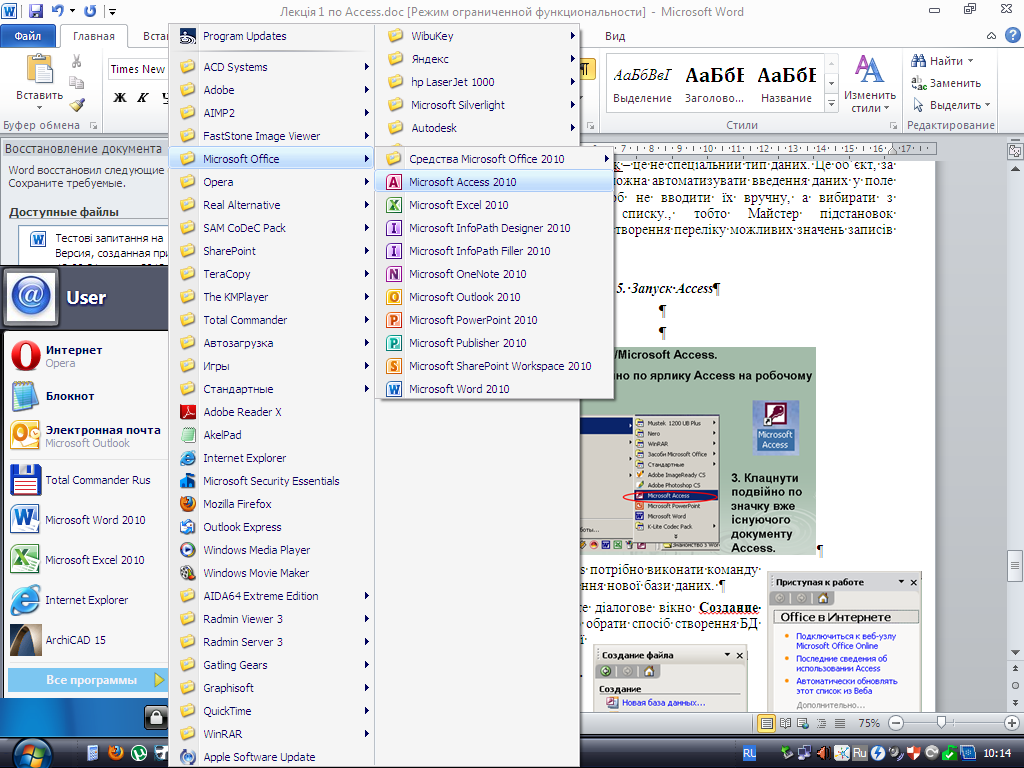Viewport: 1024px width, 768px height.
Task: Expand the Word styles gallery dropdown
Action: (831, 103)
